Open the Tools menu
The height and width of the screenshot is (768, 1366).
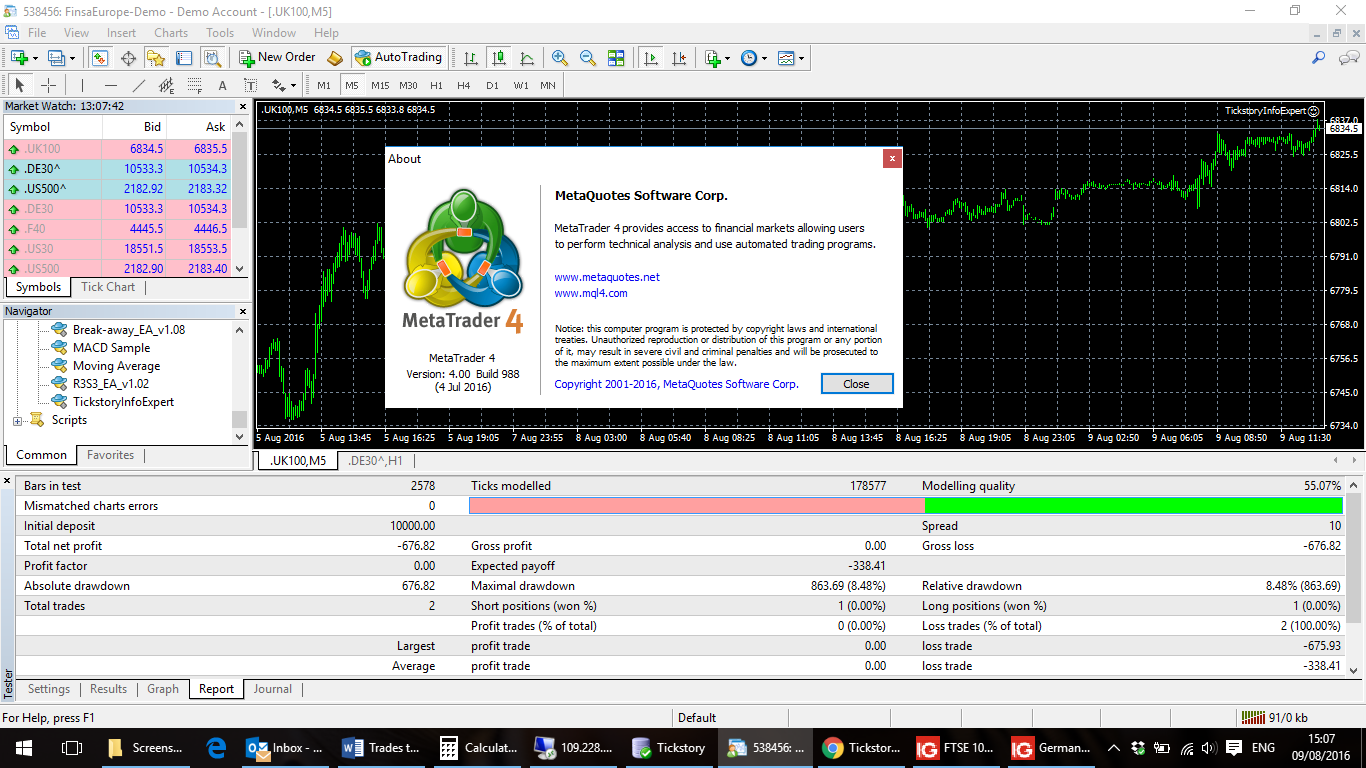click(220, 33)
